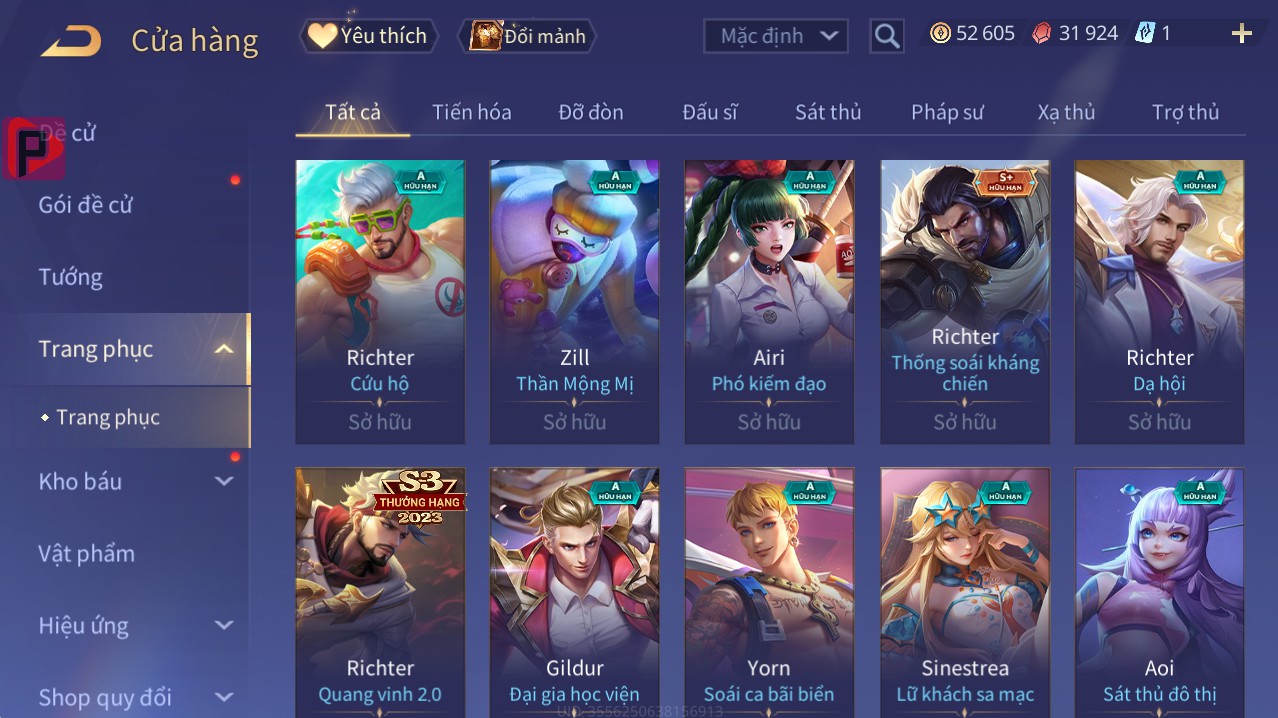Open Tướng in the sidebar
The width and height of the screenshot is (1278, 718).
(71, 277)
